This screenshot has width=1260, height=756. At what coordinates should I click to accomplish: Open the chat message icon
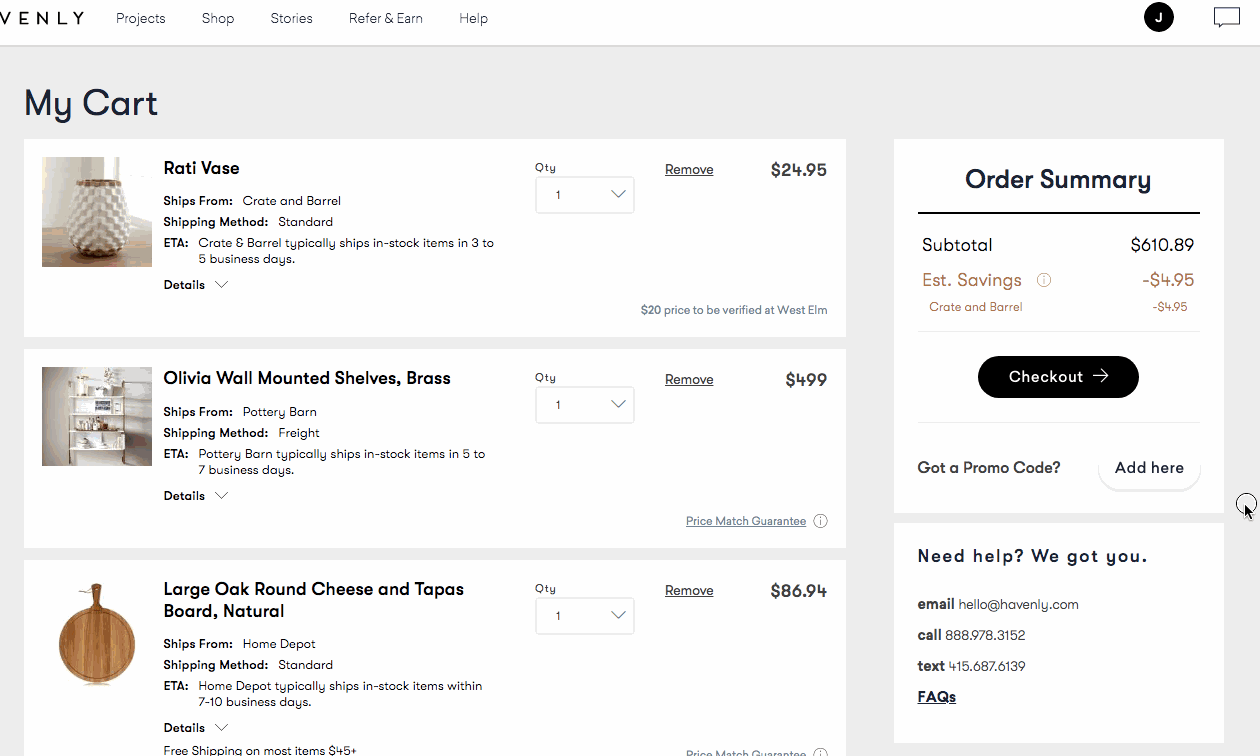1226,18
